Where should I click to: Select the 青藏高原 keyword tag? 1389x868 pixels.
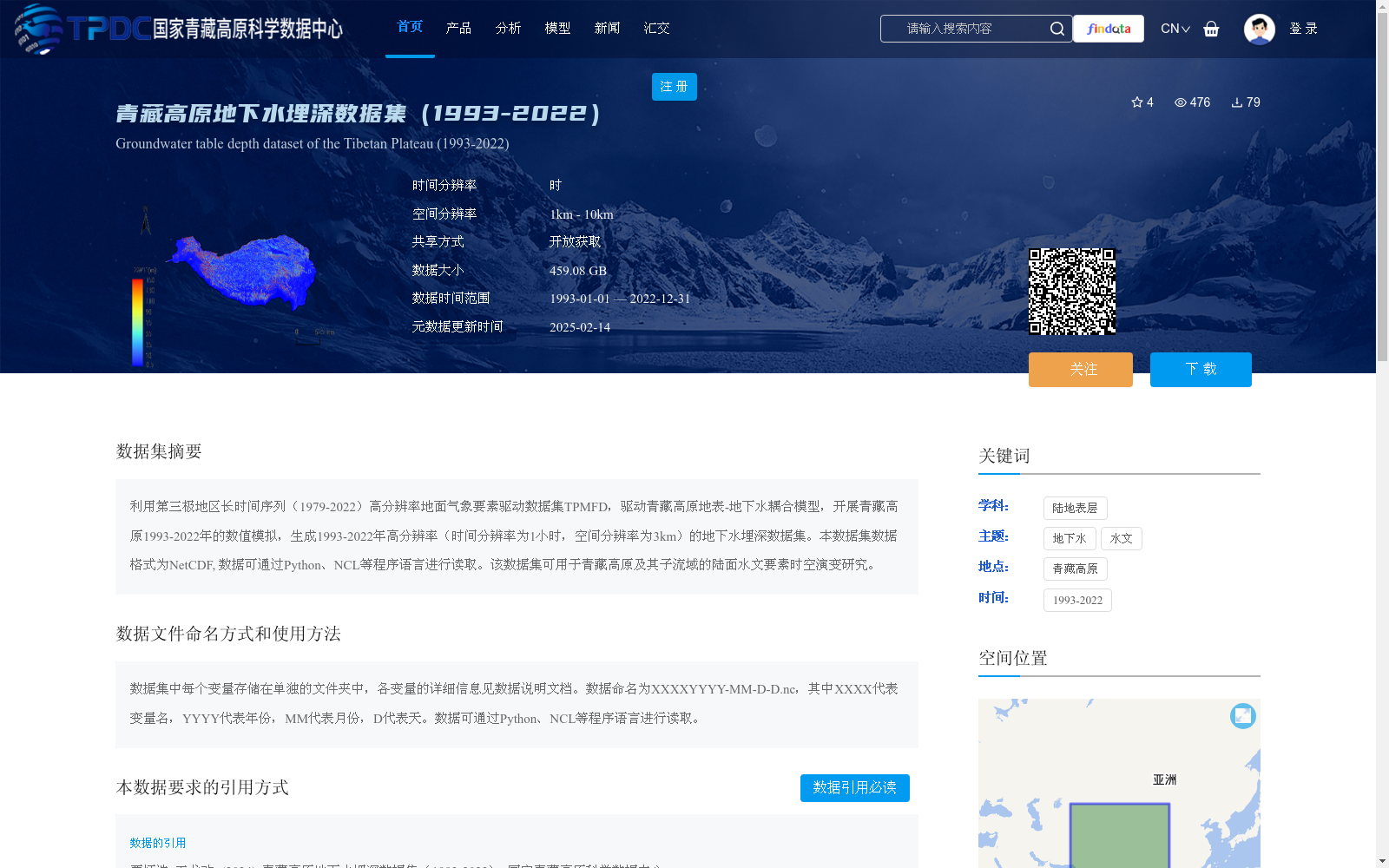(1075, 569)
